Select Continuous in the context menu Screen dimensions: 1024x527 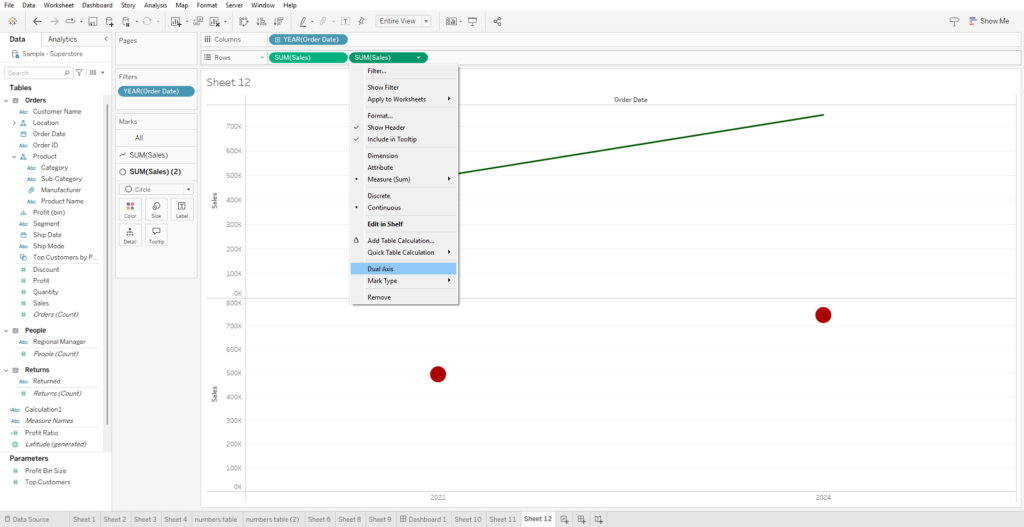click(x=404, y=208)
